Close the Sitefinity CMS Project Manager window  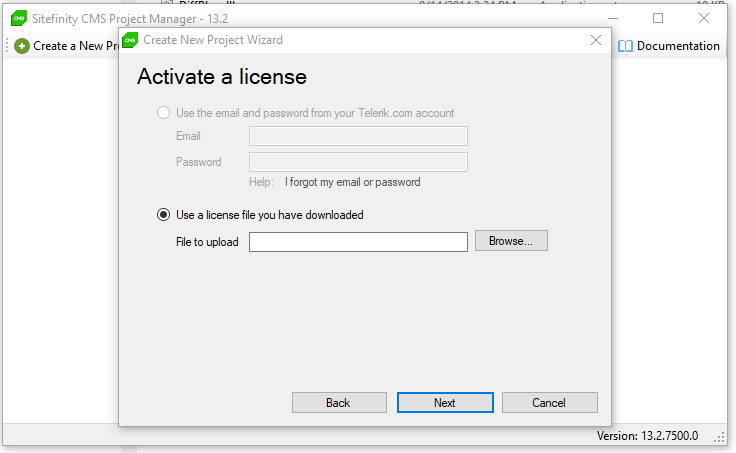click(704, 18)
